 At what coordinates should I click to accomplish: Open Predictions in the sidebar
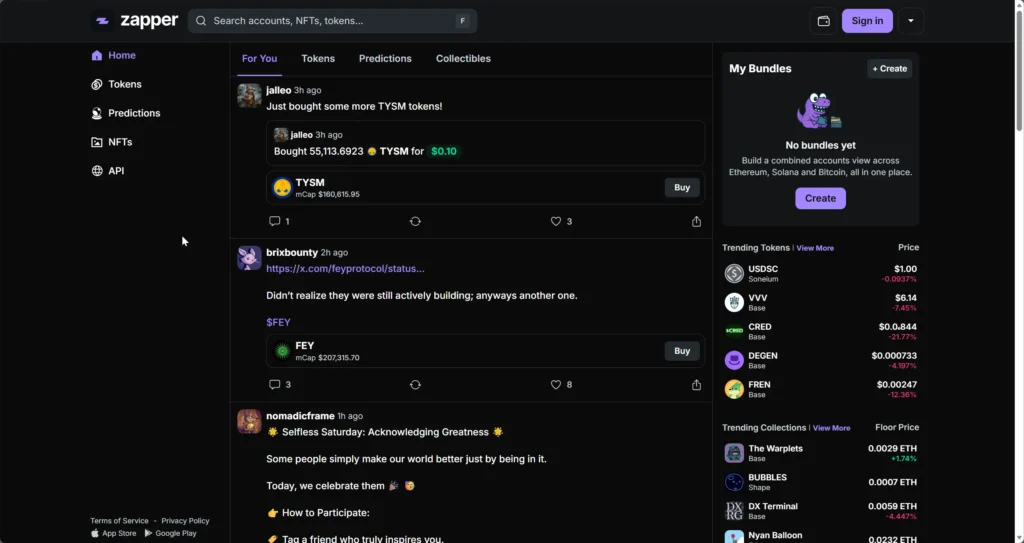(x=125, y=113)
